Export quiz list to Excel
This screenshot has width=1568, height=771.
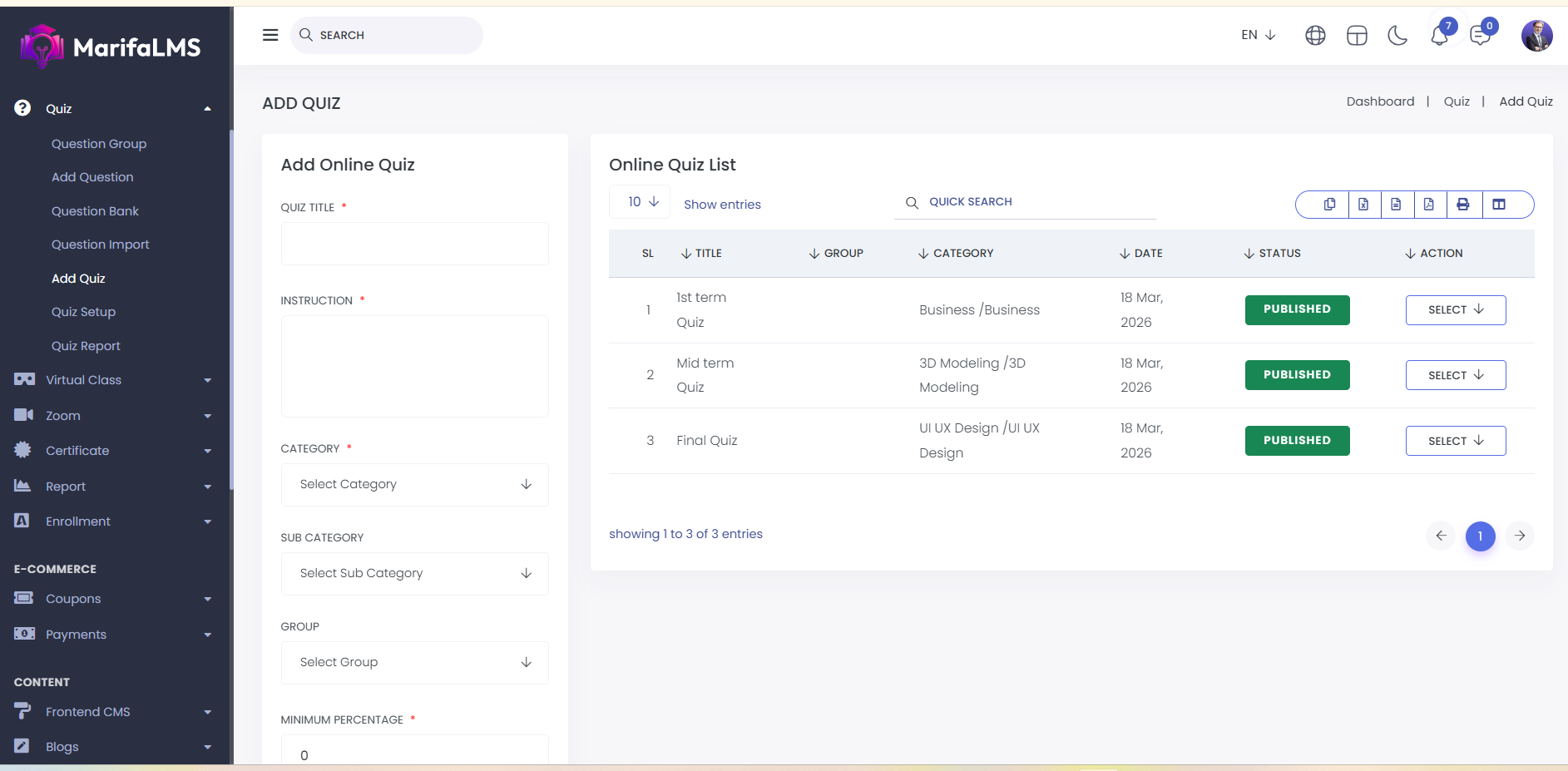tap(1363, 205)
